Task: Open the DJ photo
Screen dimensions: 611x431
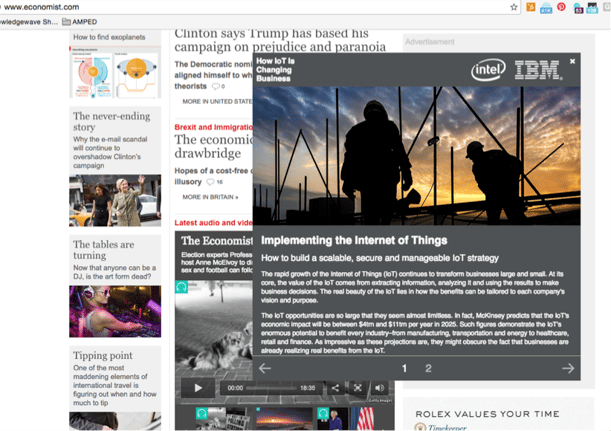Action: tap(115, 311)
